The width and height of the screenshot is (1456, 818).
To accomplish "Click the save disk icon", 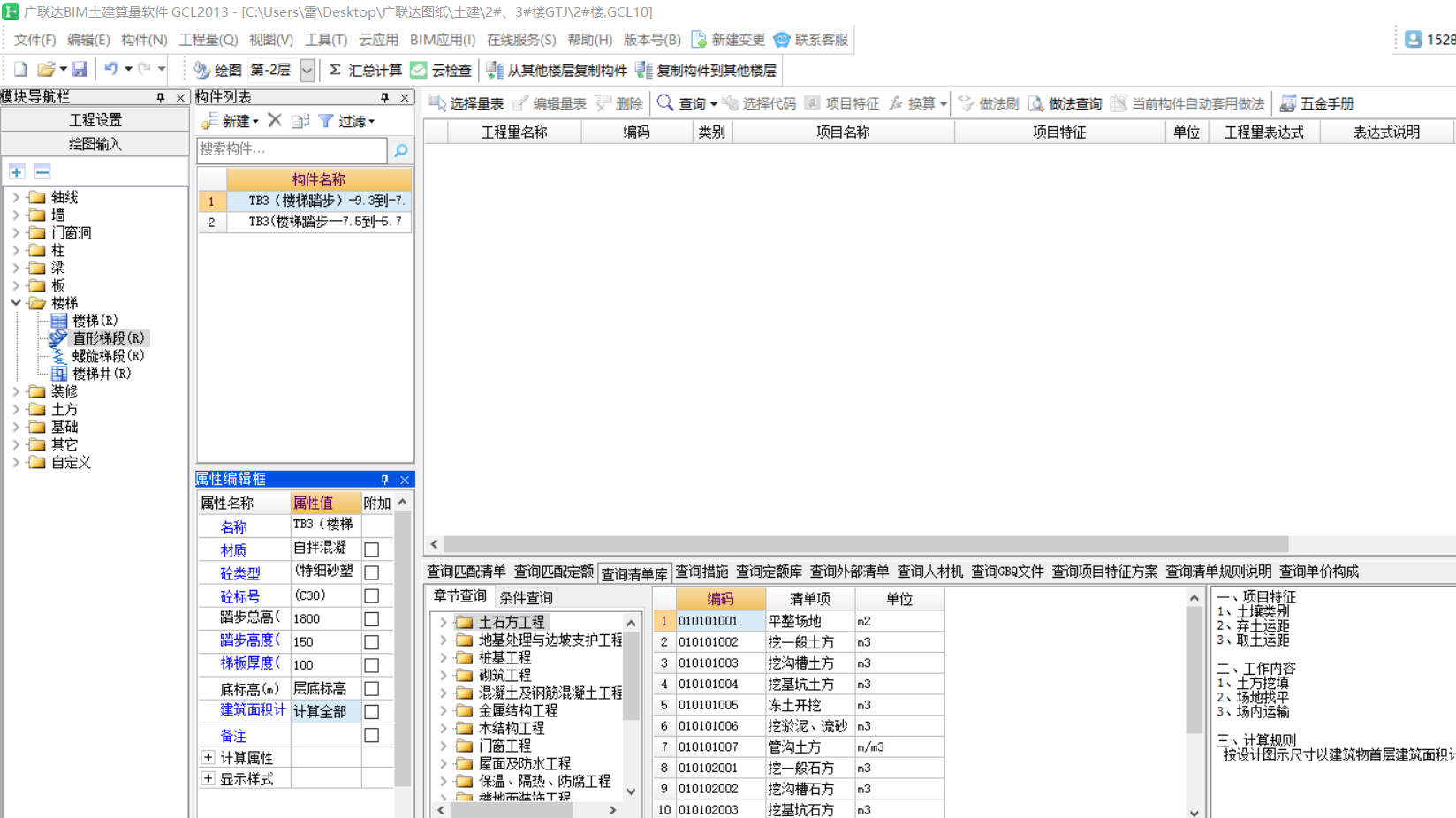I will pos(80,69).
